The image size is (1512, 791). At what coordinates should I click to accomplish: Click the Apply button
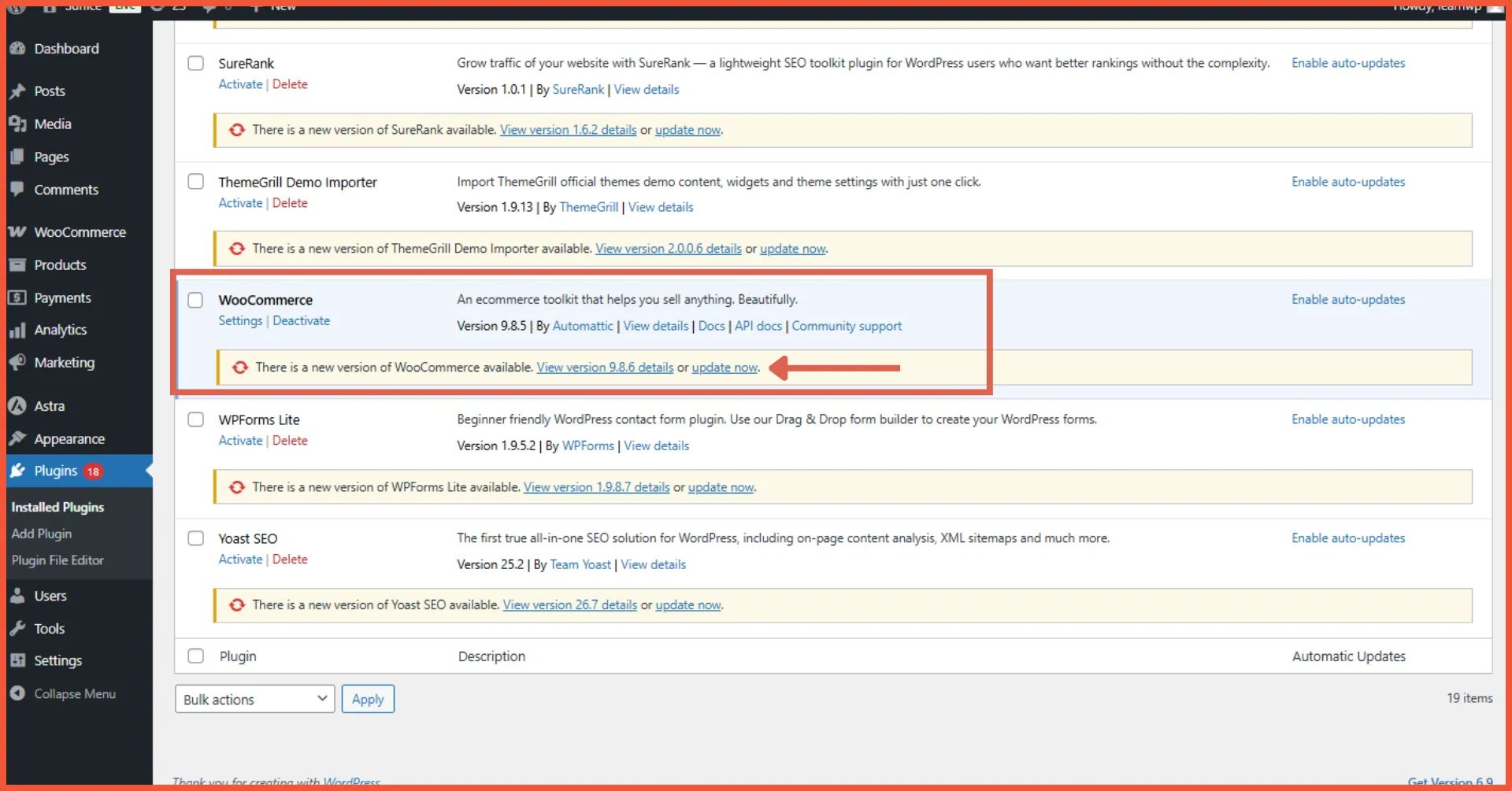(x=368, y=698)
